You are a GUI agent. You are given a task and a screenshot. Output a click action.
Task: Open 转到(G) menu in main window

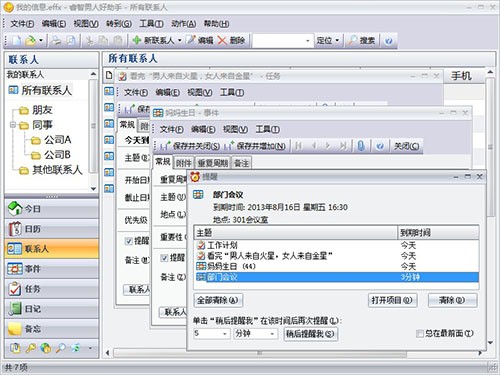tap(119, 24)
